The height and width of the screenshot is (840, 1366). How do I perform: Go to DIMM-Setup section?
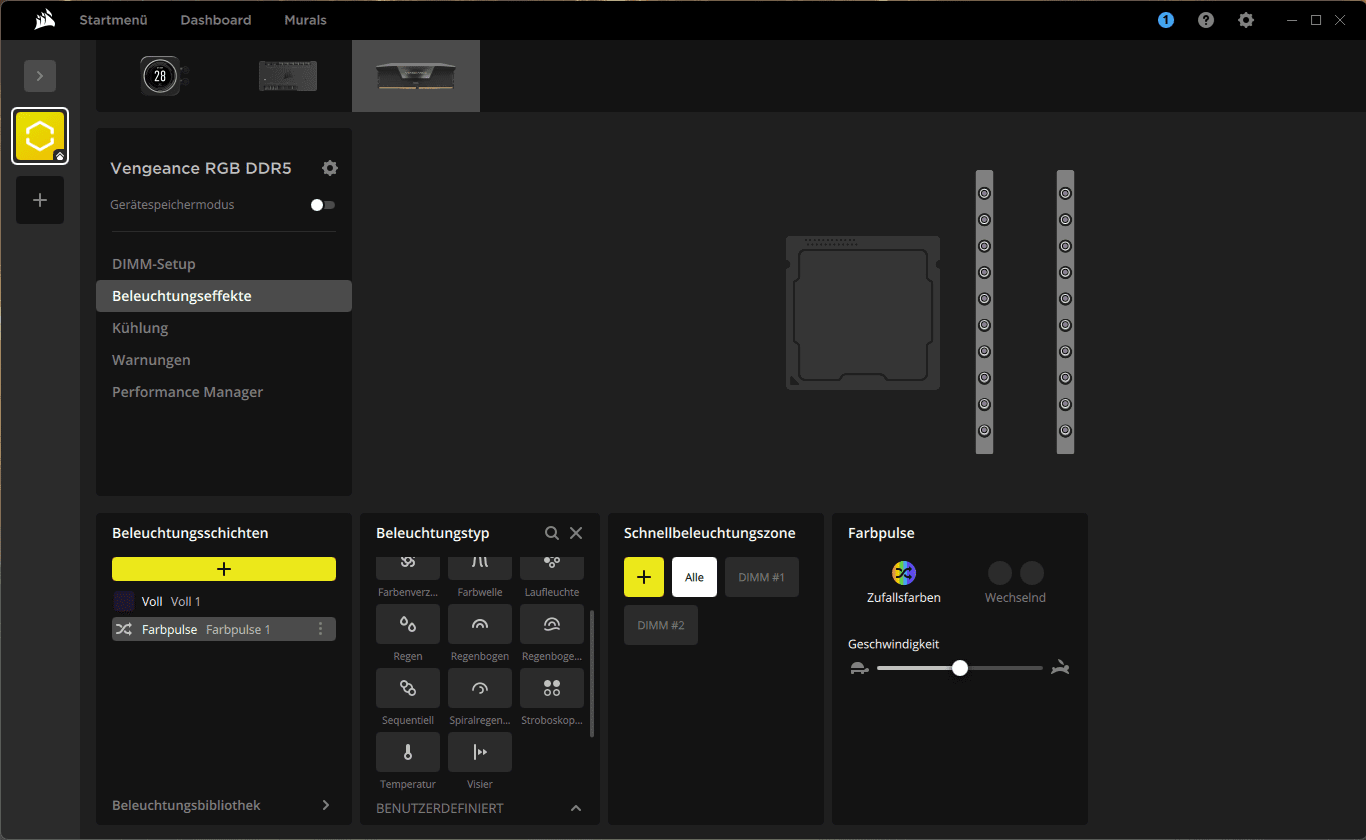click(224, 264)
